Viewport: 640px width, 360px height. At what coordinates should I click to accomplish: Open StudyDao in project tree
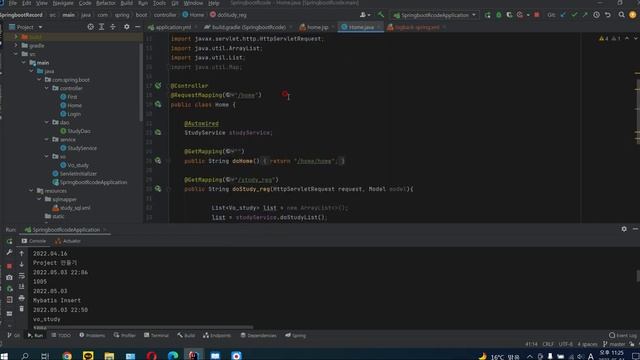[79, 131]
